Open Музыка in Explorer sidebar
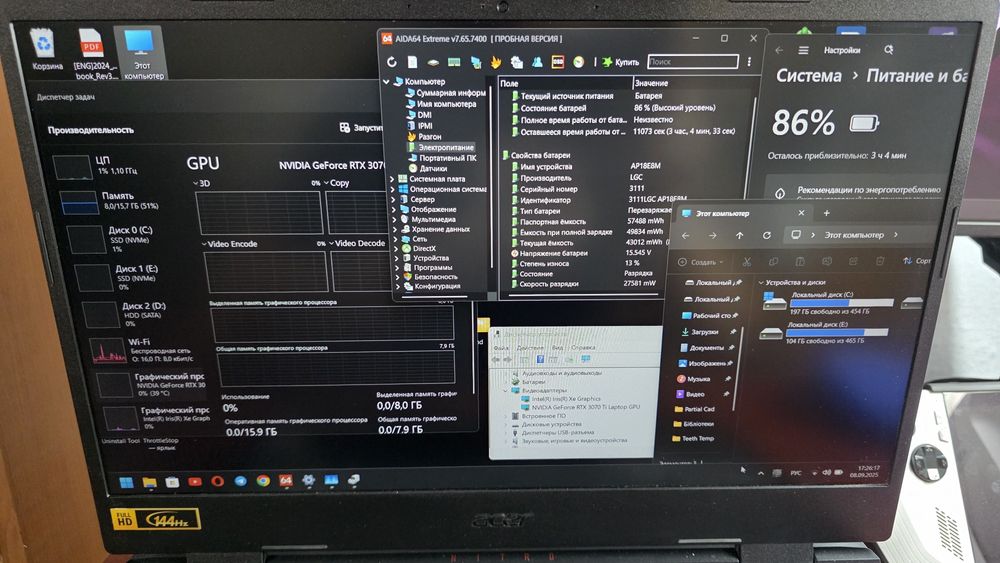The image size is (1000, 563). point(701,379)
